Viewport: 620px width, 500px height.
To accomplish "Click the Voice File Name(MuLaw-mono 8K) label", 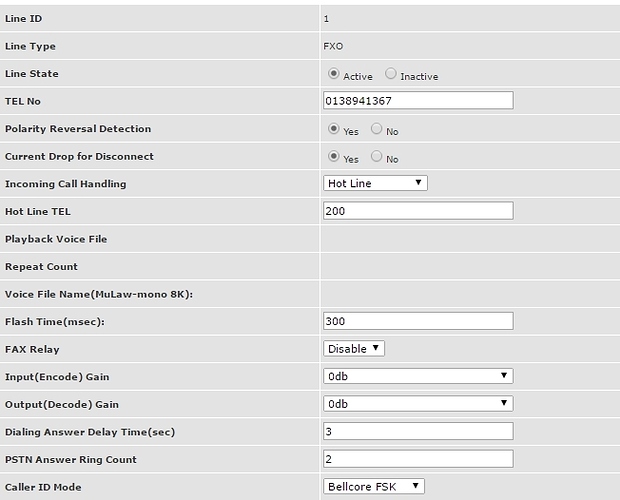I will [x=99, y=294].
